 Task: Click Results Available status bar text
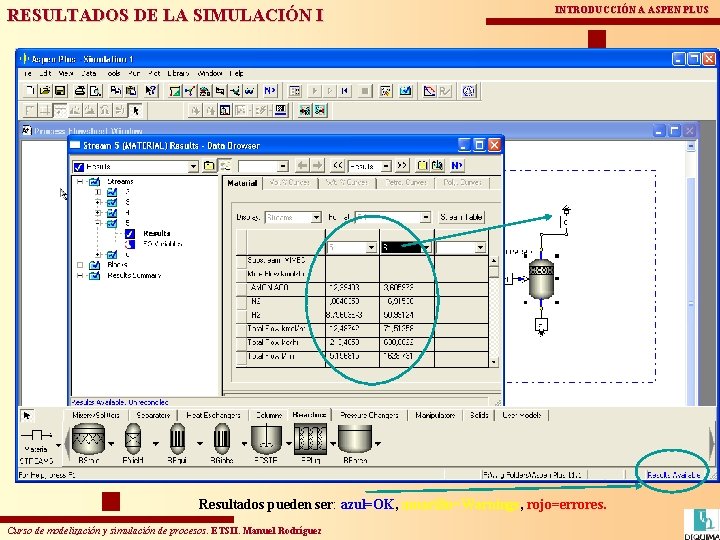tap(673, 475)
